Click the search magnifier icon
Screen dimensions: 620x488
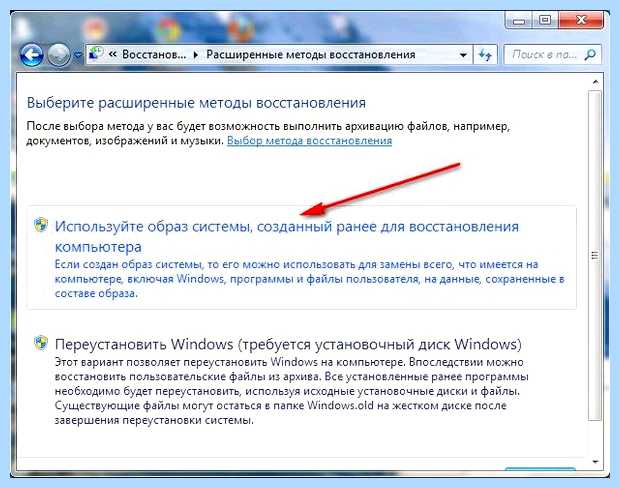click(590, 54)
